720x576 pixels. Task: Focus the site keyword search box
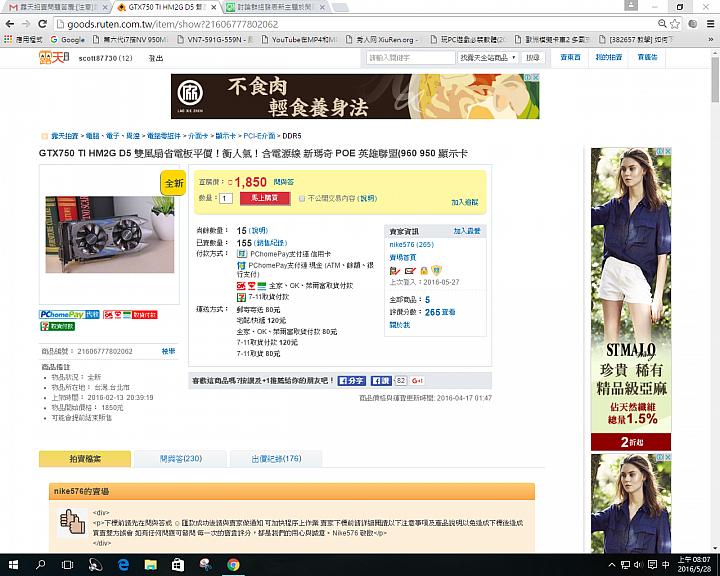point(411,58)
